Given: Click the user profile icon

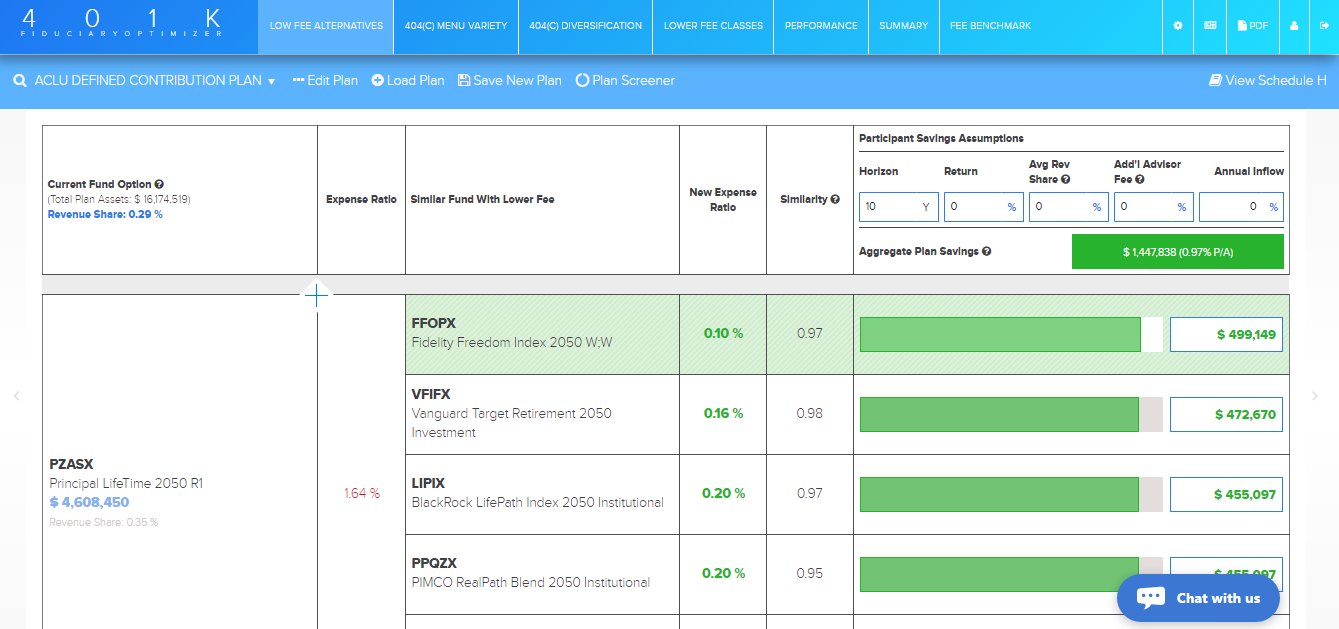Looking at the screenshot, I should 1294,26.
